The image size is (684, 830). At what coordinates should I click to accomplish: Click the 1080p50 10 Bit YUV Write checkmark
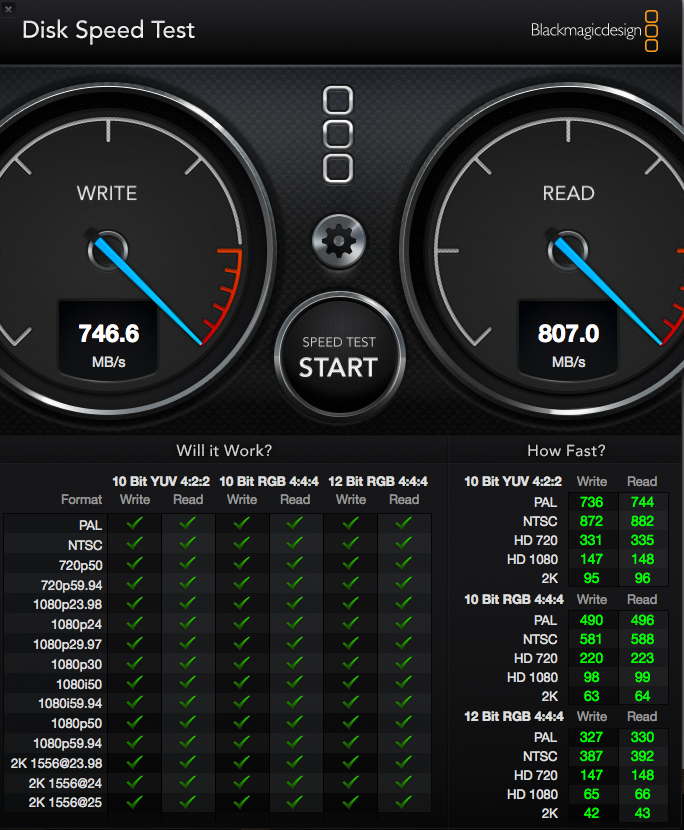point(134,721)
